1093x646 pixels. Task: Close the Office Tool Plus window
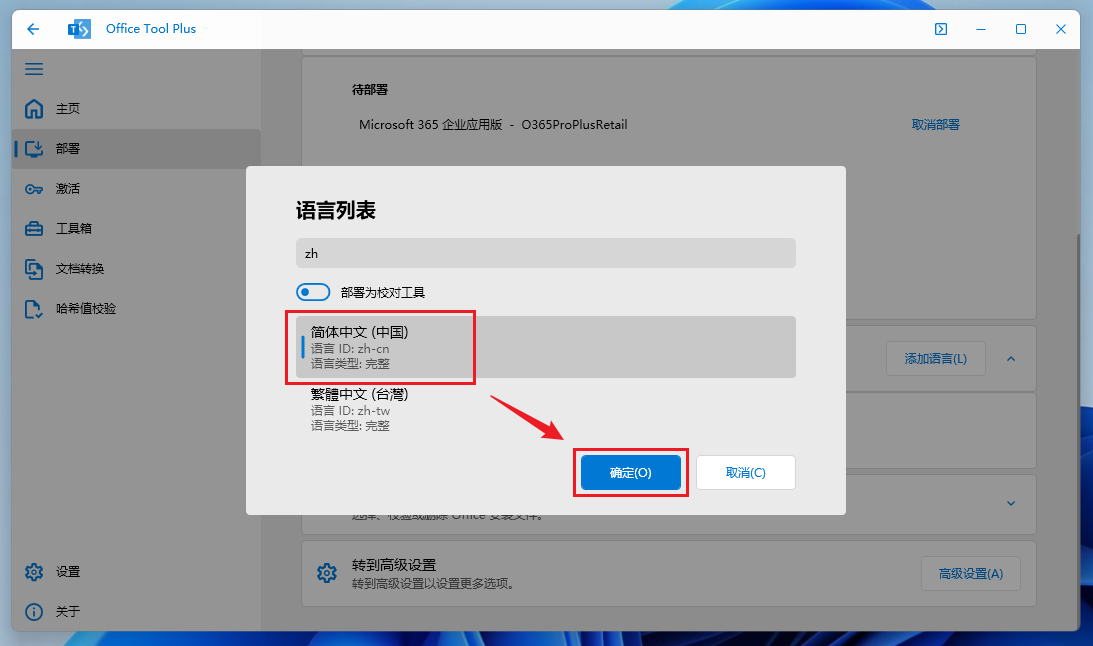coord(1061,29)
